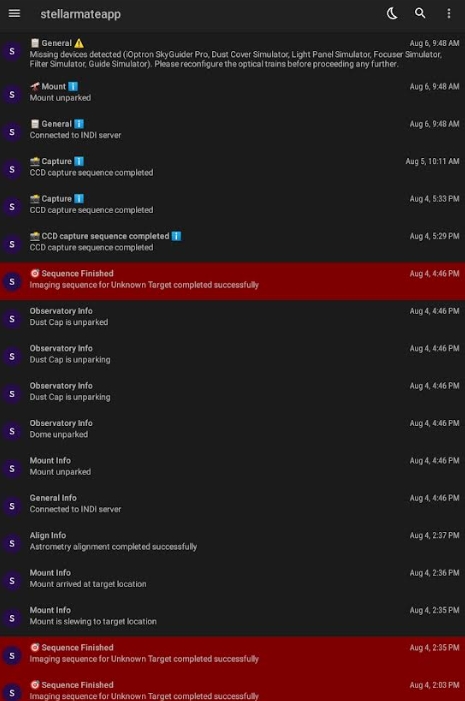The image size is (465, 701).
Task: Open Aug 4 5:33 PM Capture notification
Action: (x=232, y=206)
